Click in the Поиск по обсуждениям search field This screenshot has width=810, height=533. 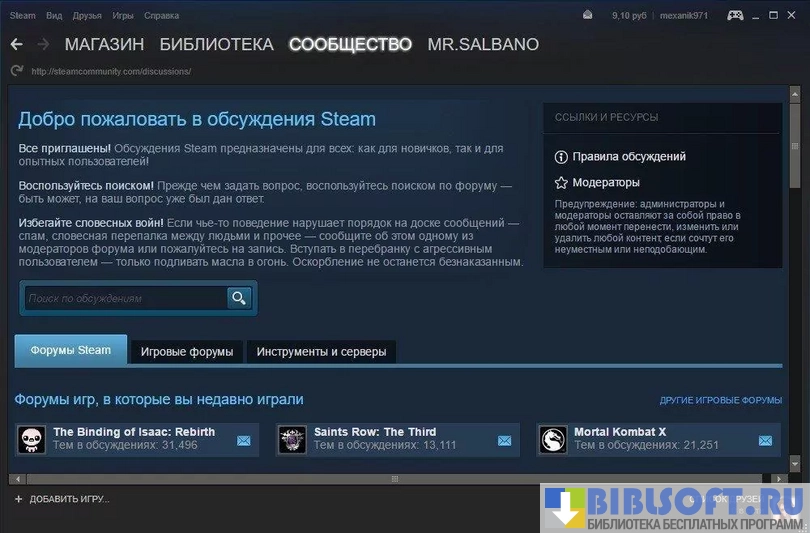point(125,298)
